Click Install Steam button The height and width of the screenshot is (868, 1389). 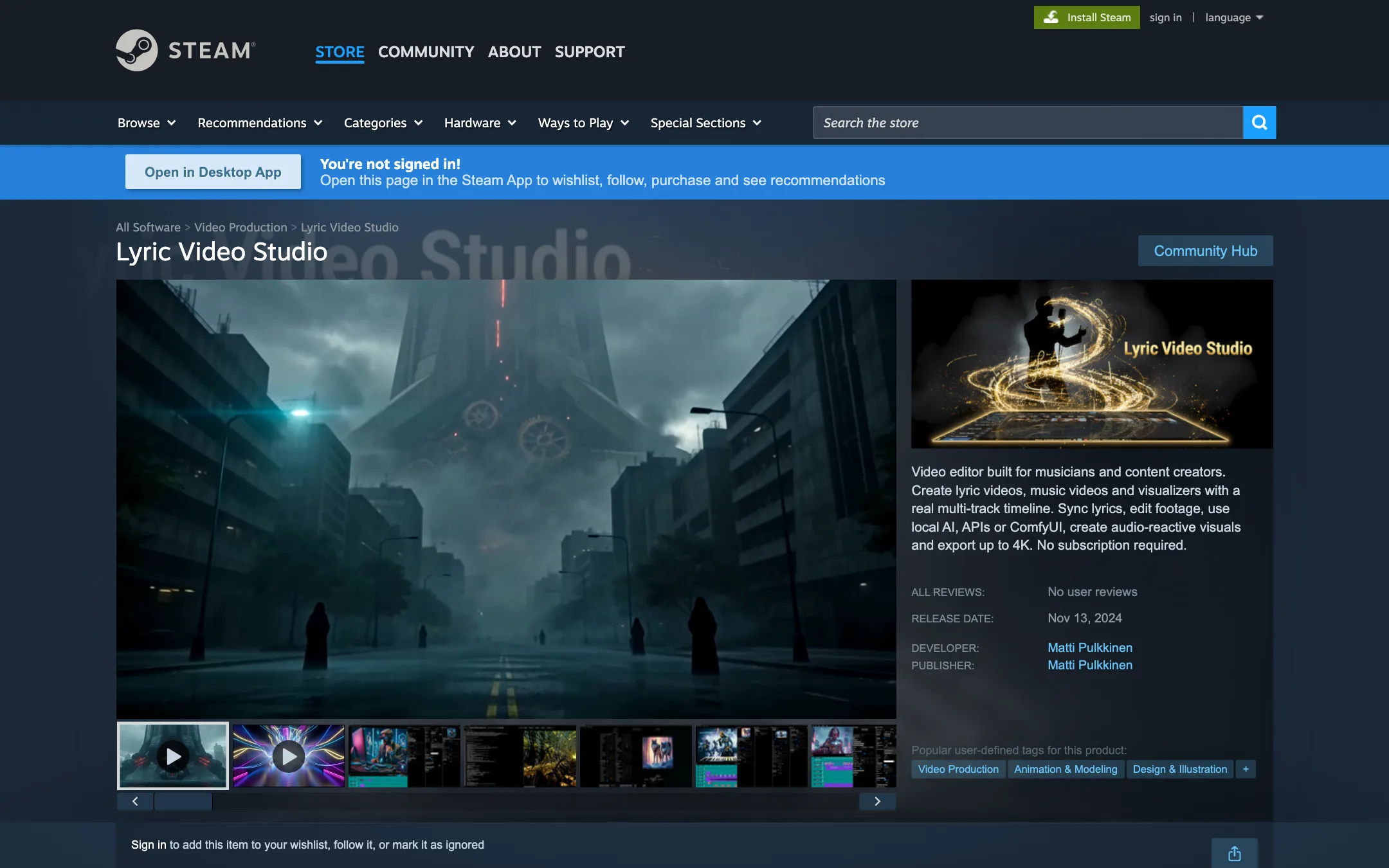coord(1087,17)
